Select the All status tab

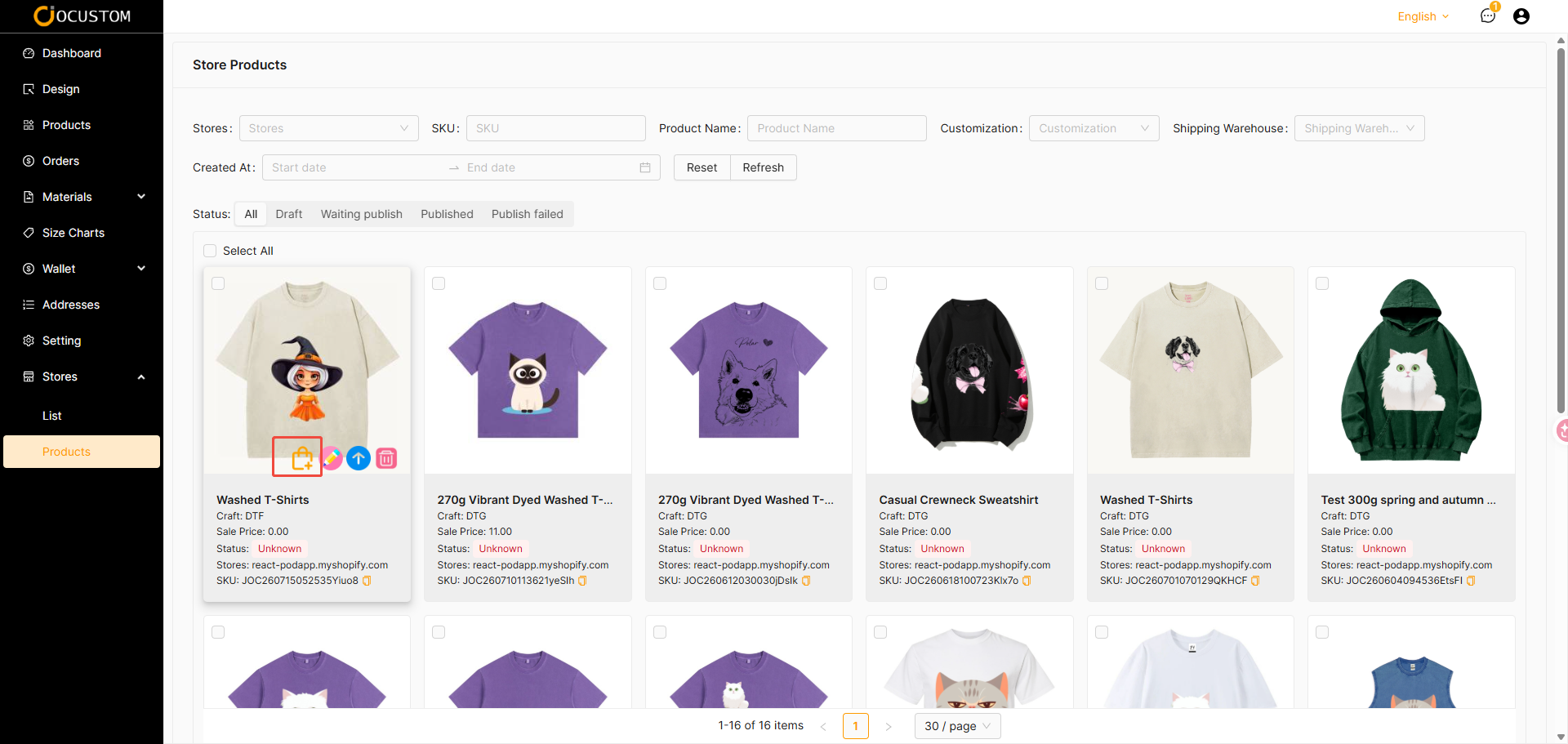click(x=251, y=214)
